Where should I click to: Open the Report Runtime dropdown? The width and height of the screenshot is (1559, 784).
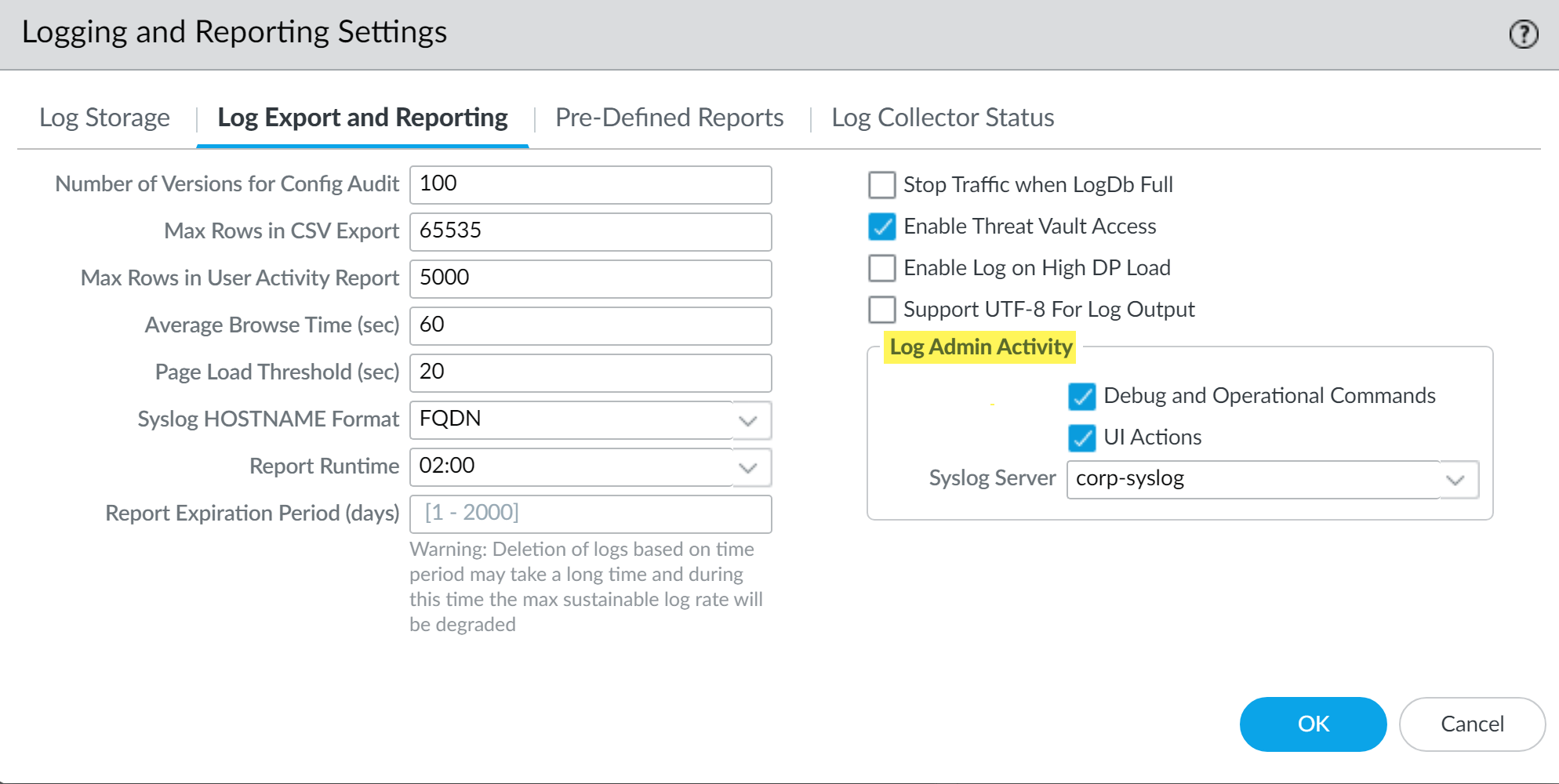tap(748, 467)
